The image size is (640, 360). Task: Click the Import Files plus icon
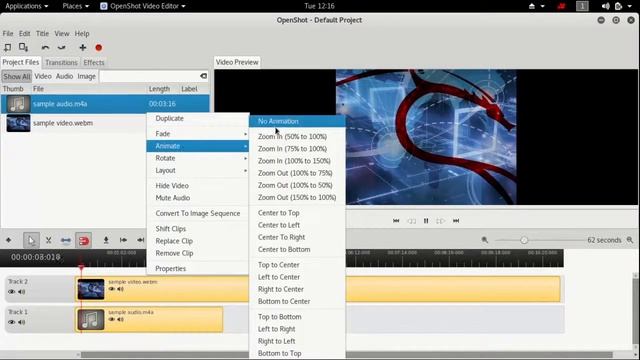click(x=82, y=48)
